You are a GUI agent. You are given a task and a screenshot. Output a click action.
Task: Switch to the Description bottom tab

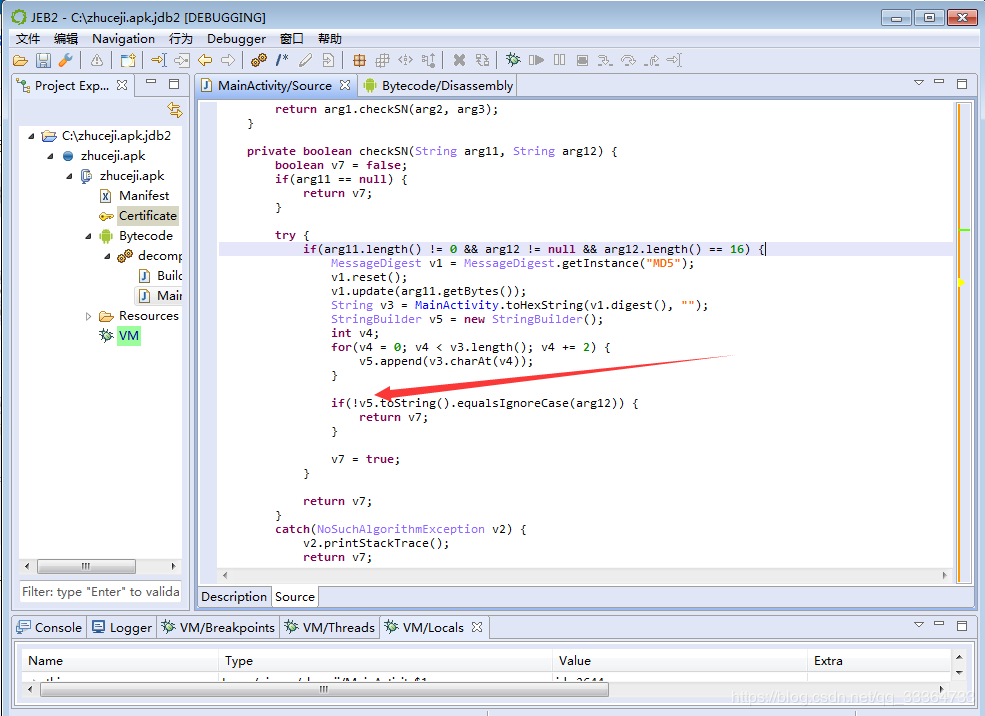pos(234,597)
